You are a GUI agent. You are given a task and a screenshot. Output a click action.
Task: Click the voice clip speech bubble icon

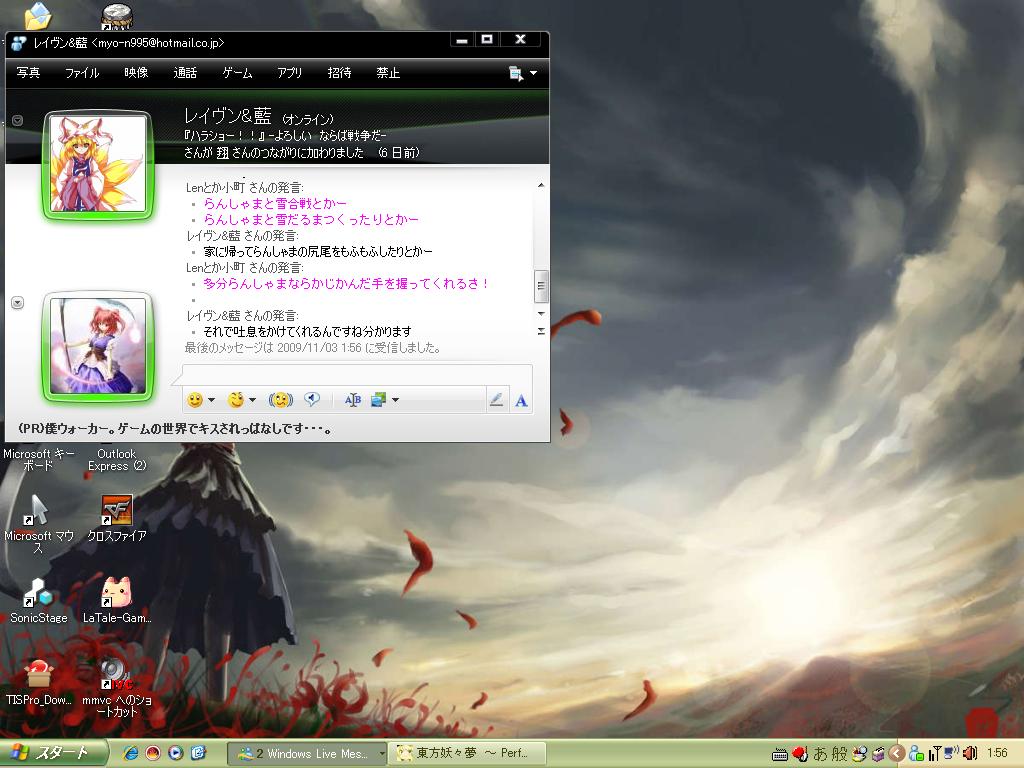(x=312, y=399)
